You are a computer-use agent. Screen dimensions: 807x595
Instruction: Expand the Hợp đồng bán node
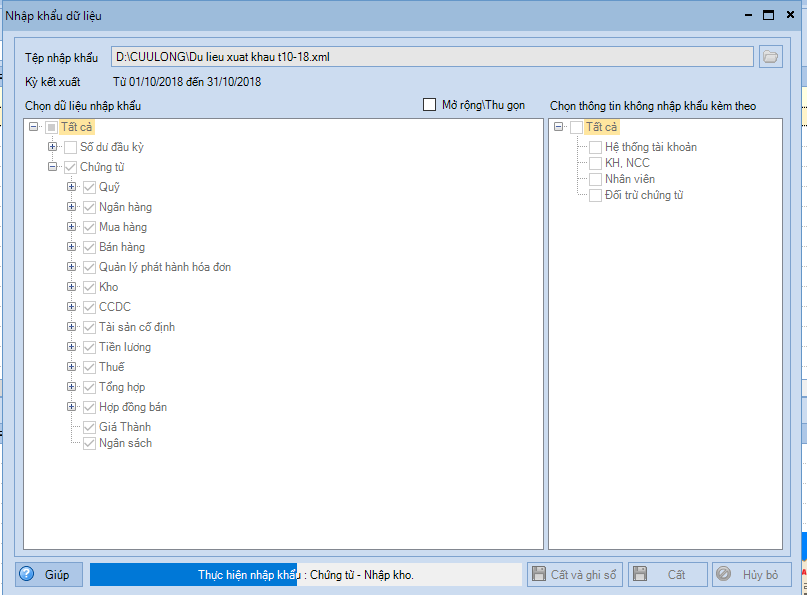72,407
